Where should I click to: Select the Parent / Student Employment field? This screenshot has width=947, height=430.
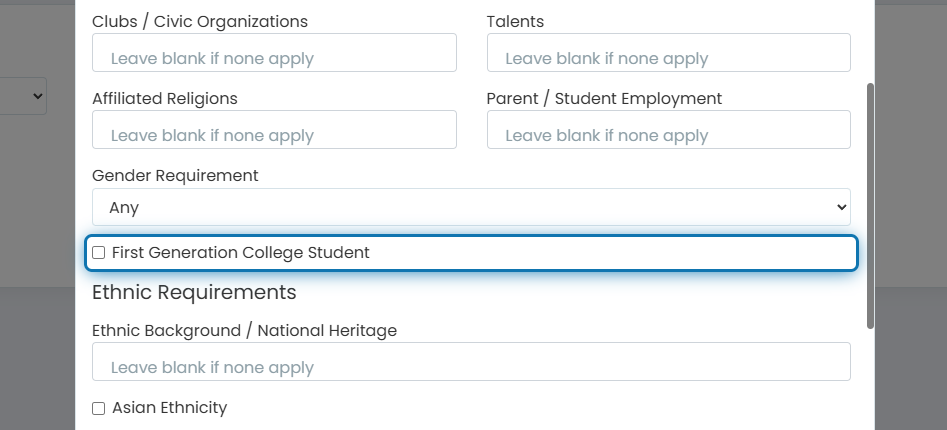point(669,129)
